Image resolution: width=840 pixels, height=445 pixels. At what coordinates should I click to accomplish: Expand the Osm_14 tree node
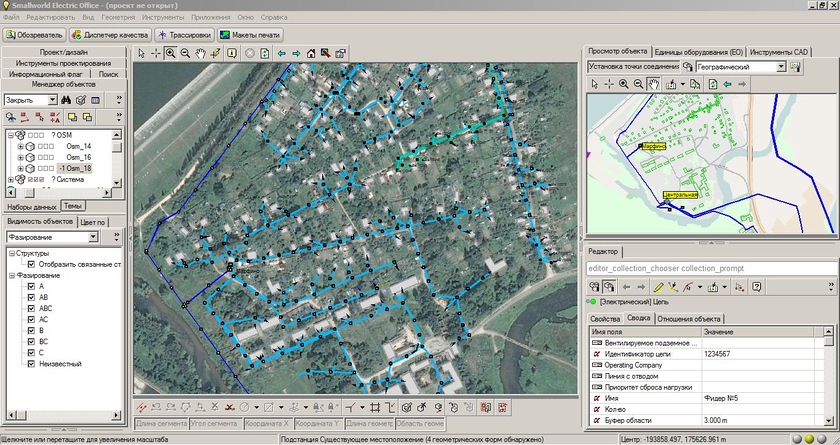pos(20,146)
